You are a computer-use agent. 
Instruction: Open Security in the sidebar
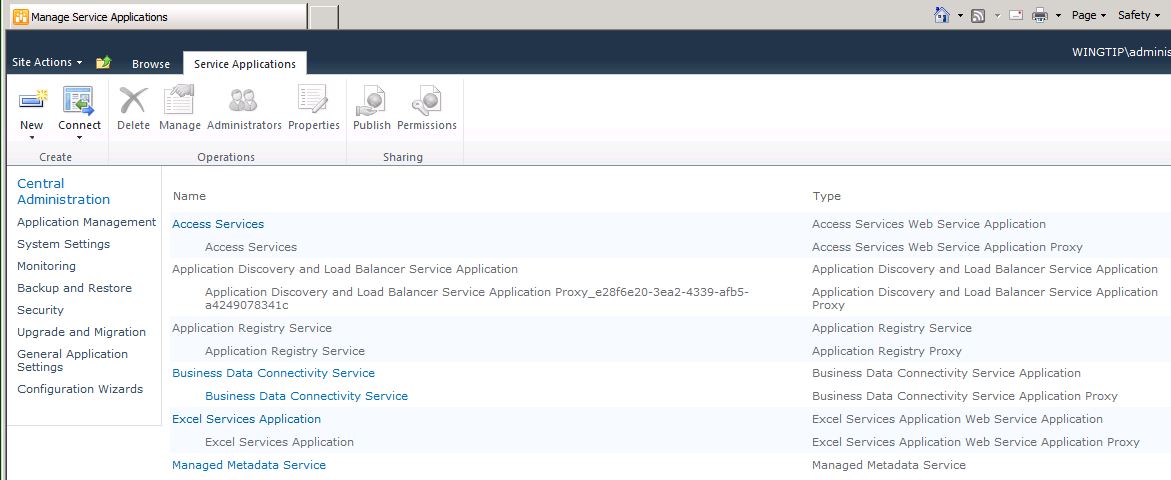40,310
